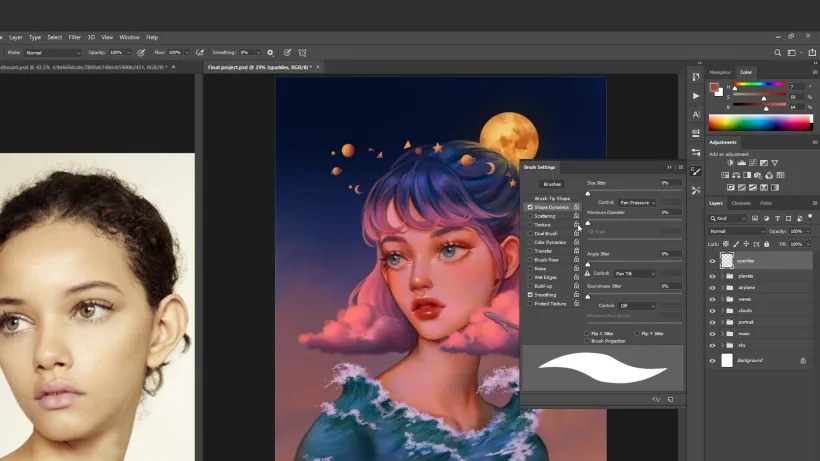
Task: Add Brightness/Contrast adjustment sun icon
Action: pyautogui.click(x=730, y=163)
